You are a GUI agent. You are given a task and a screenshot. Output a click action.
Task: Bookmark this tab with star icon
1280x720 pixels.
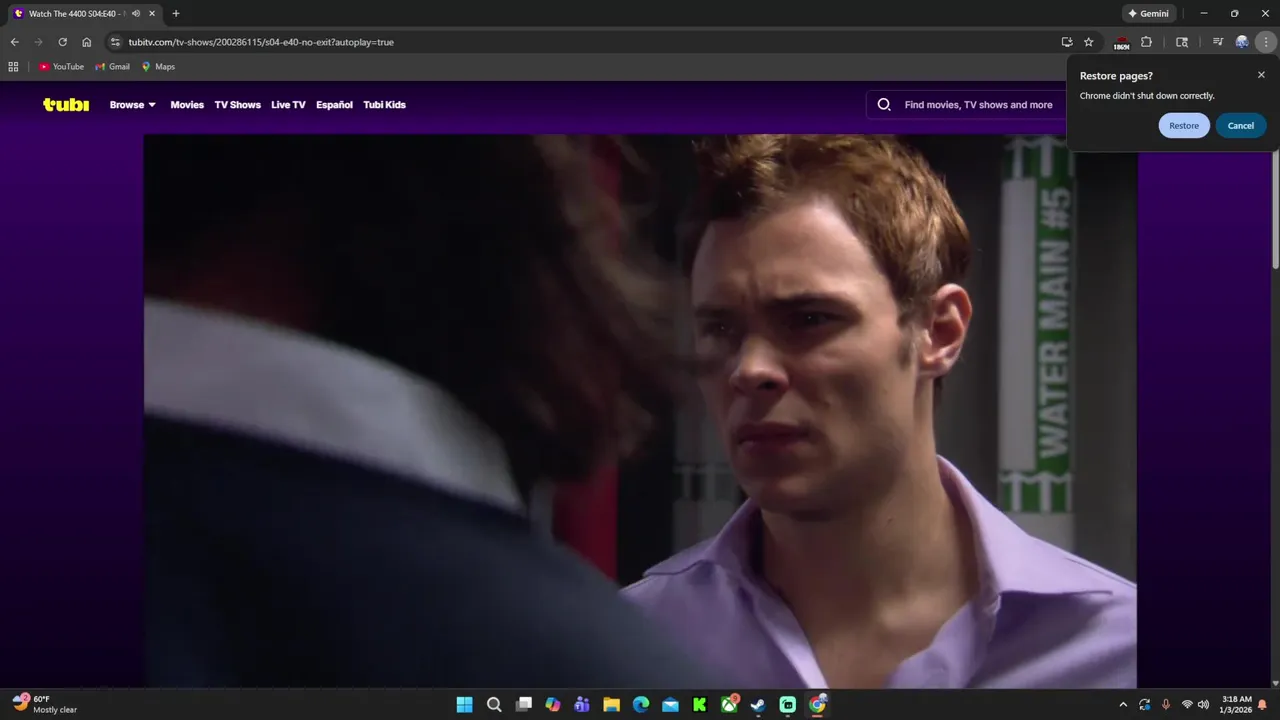point(1089,42)
